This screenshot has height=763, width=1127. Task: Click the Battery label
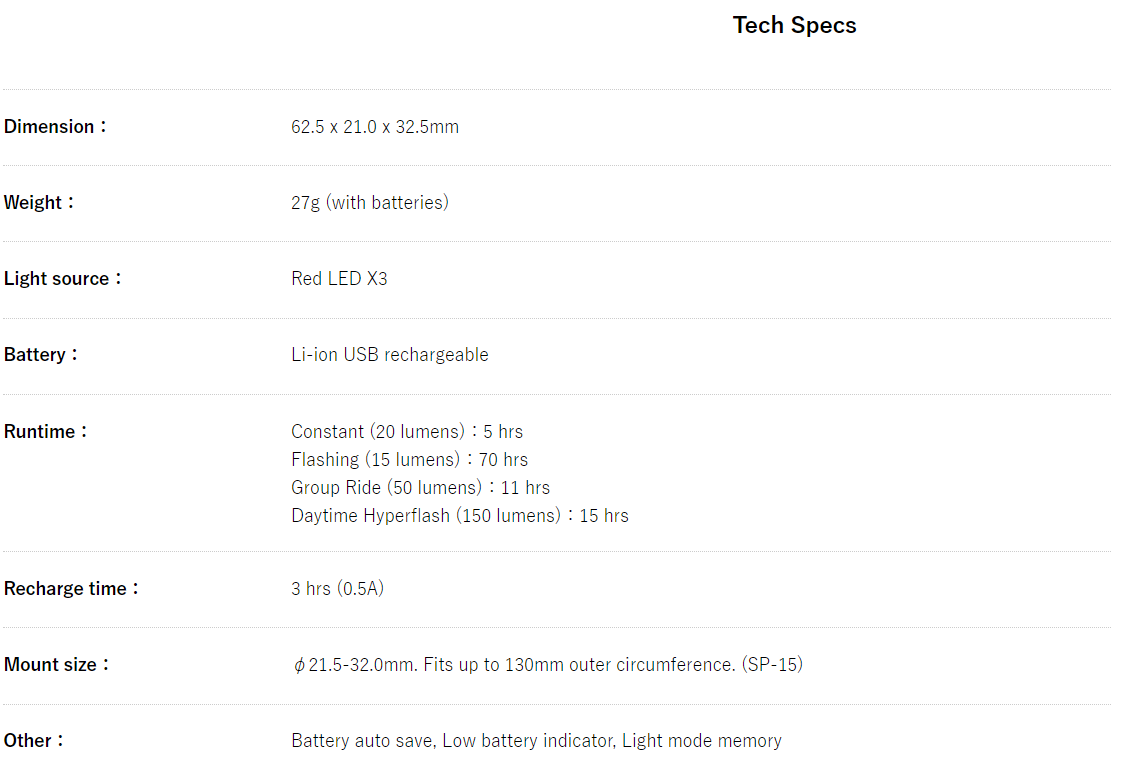point(40,355)
